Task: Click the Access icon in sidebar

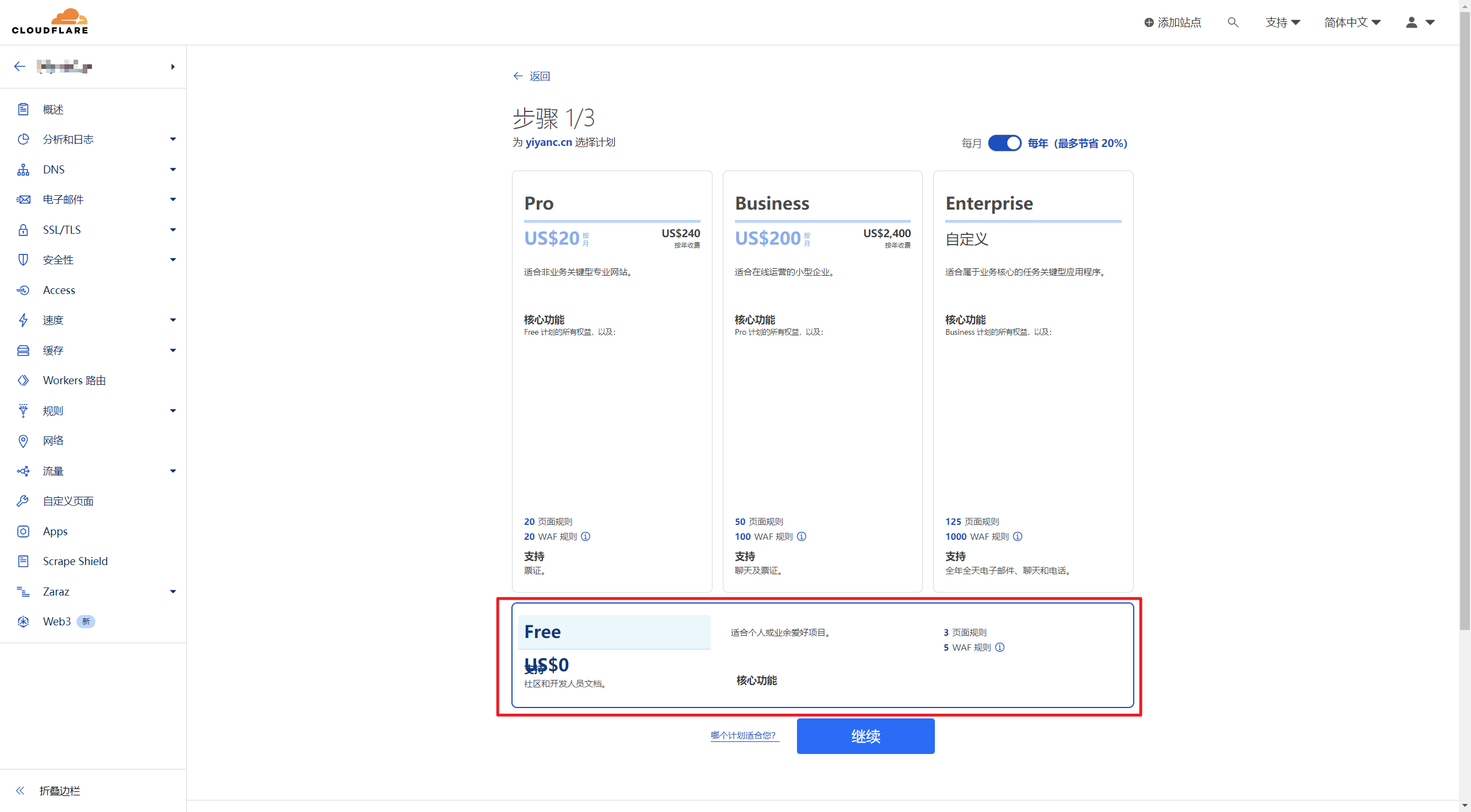Action: (x=23, y=290)
